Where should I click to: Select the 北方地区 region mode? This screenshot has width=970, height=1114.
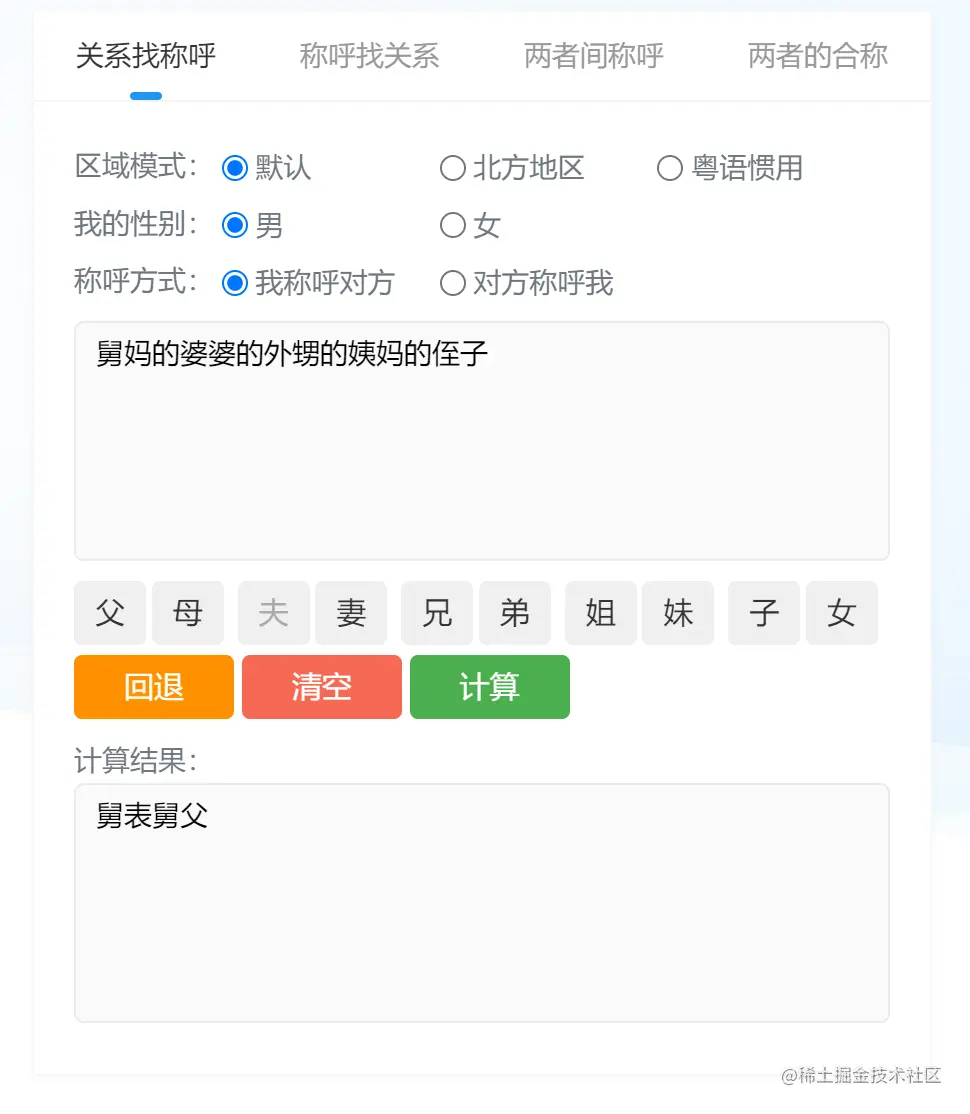[x=512, y=168]
